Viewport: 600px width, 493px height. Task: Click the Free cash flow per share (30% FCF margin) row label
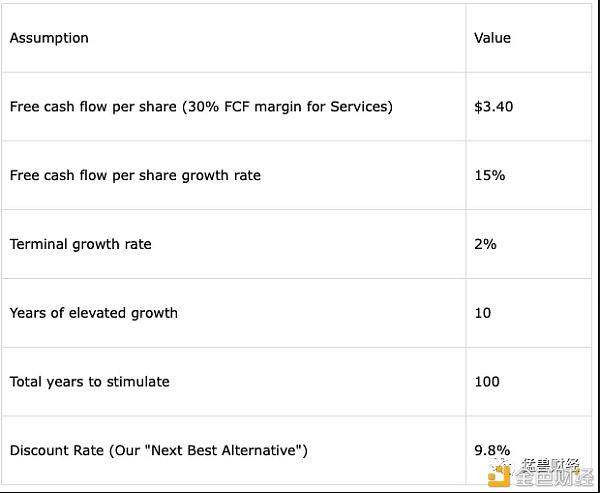pyautogui.click(x=201, y=106)
